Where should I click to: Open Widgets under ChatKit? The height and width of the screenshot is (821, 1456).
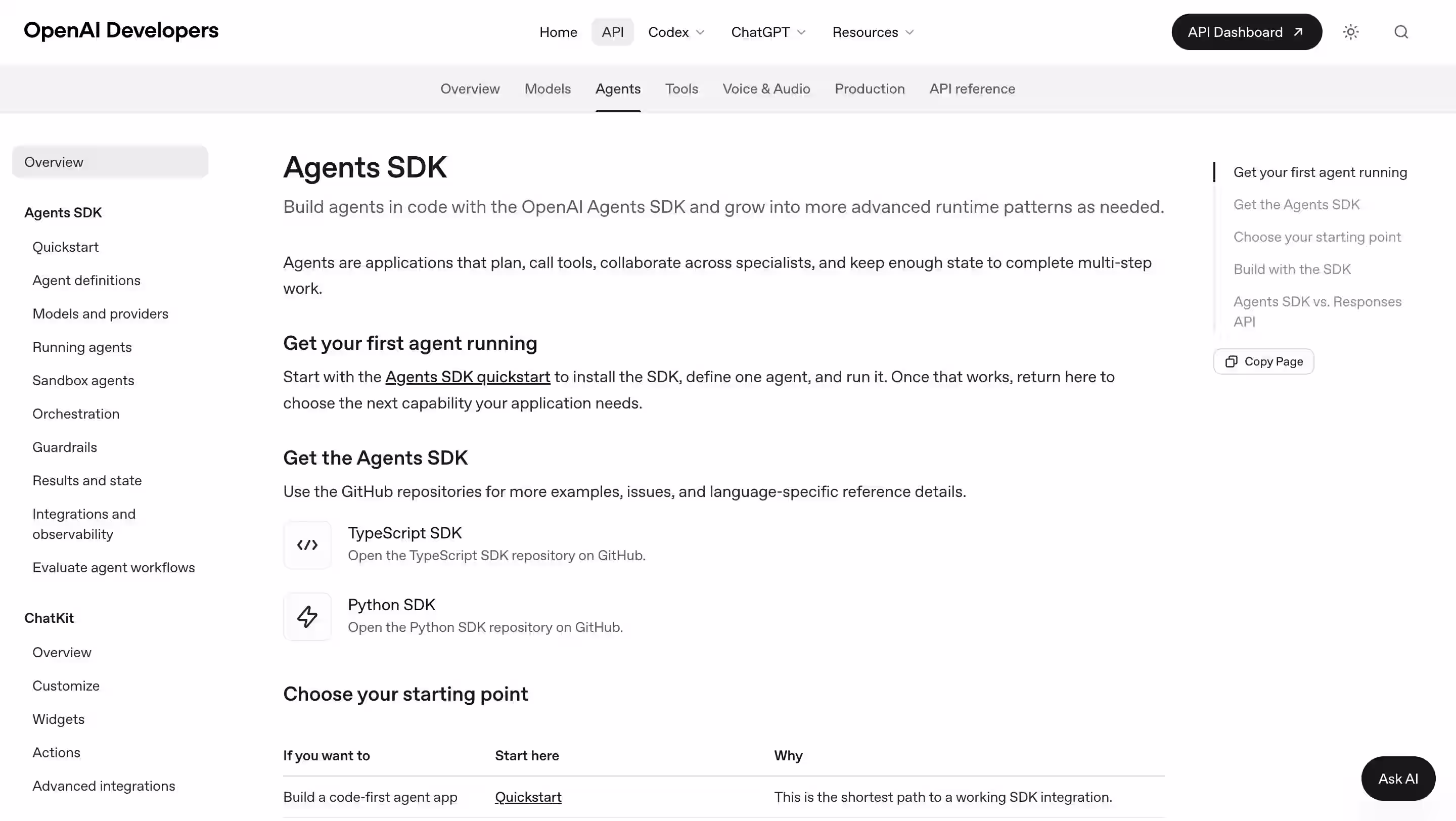[58, 719]
